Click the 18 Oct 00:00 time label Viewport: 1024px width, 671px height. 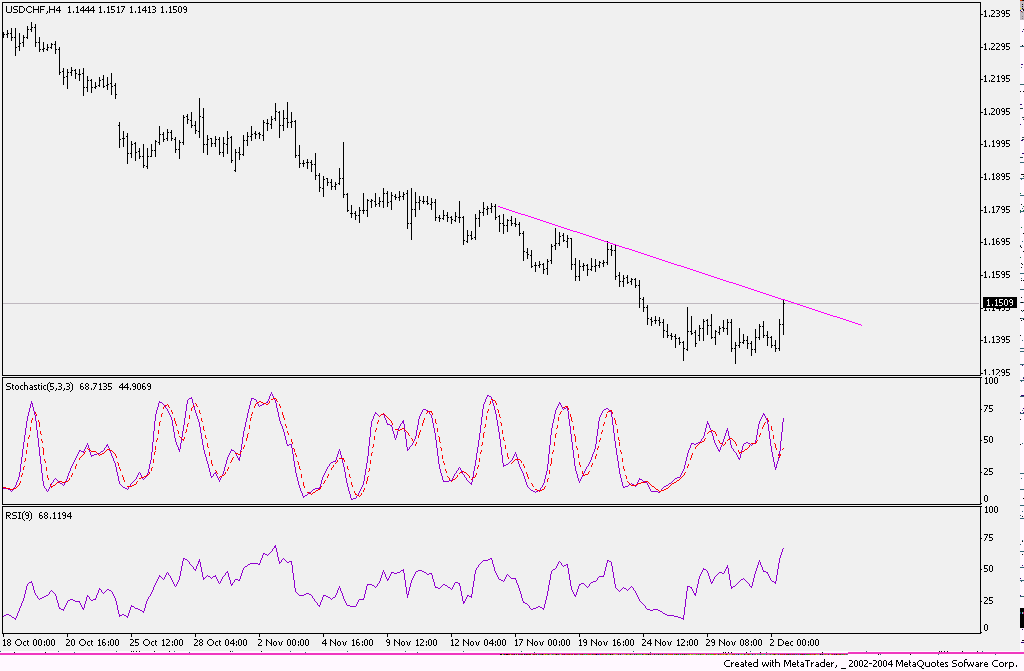click(29, 643)
